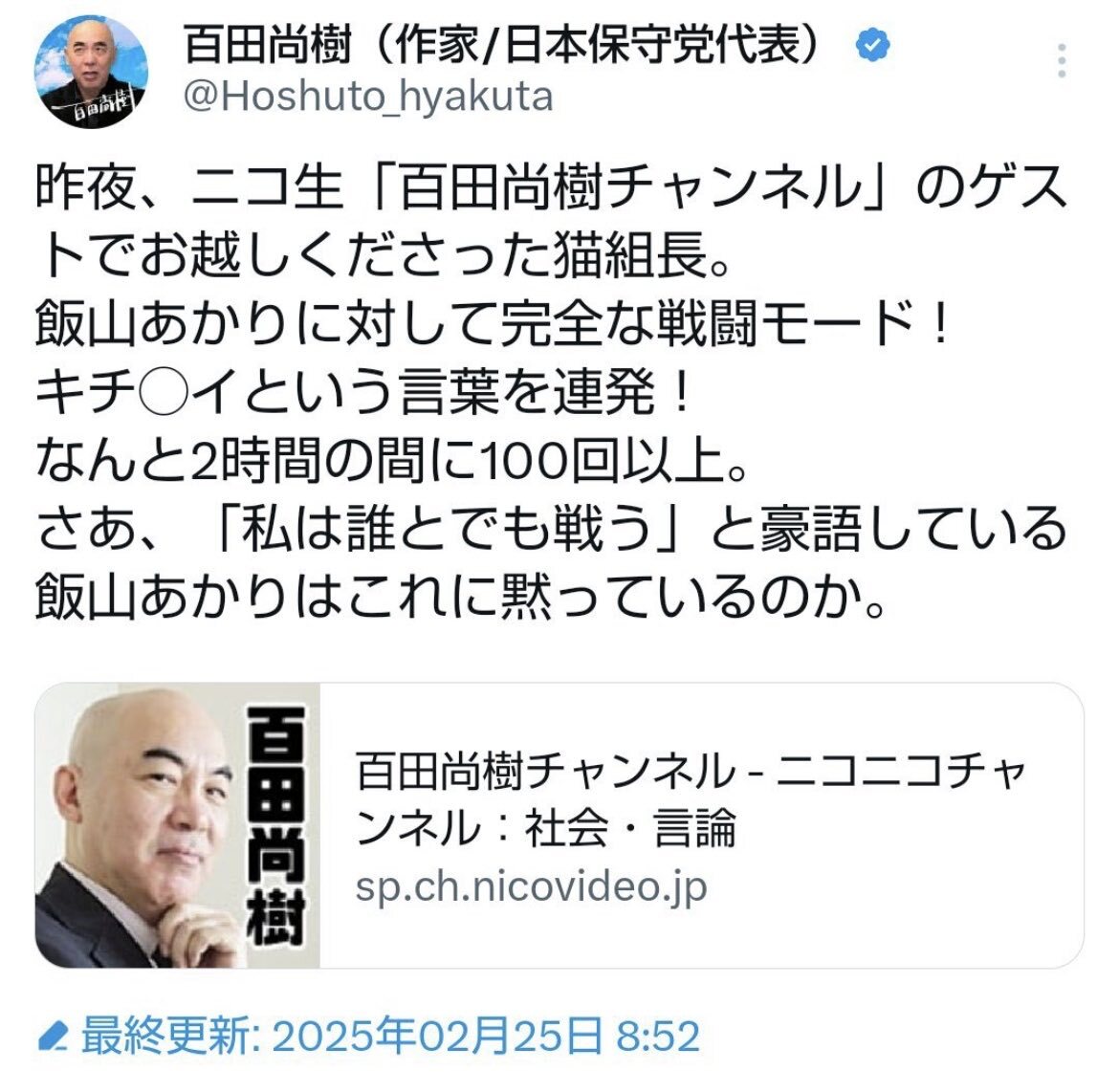1119x1092 pixels.
Task: Click the blue verified checkmark badge
Action: point(872,45)
